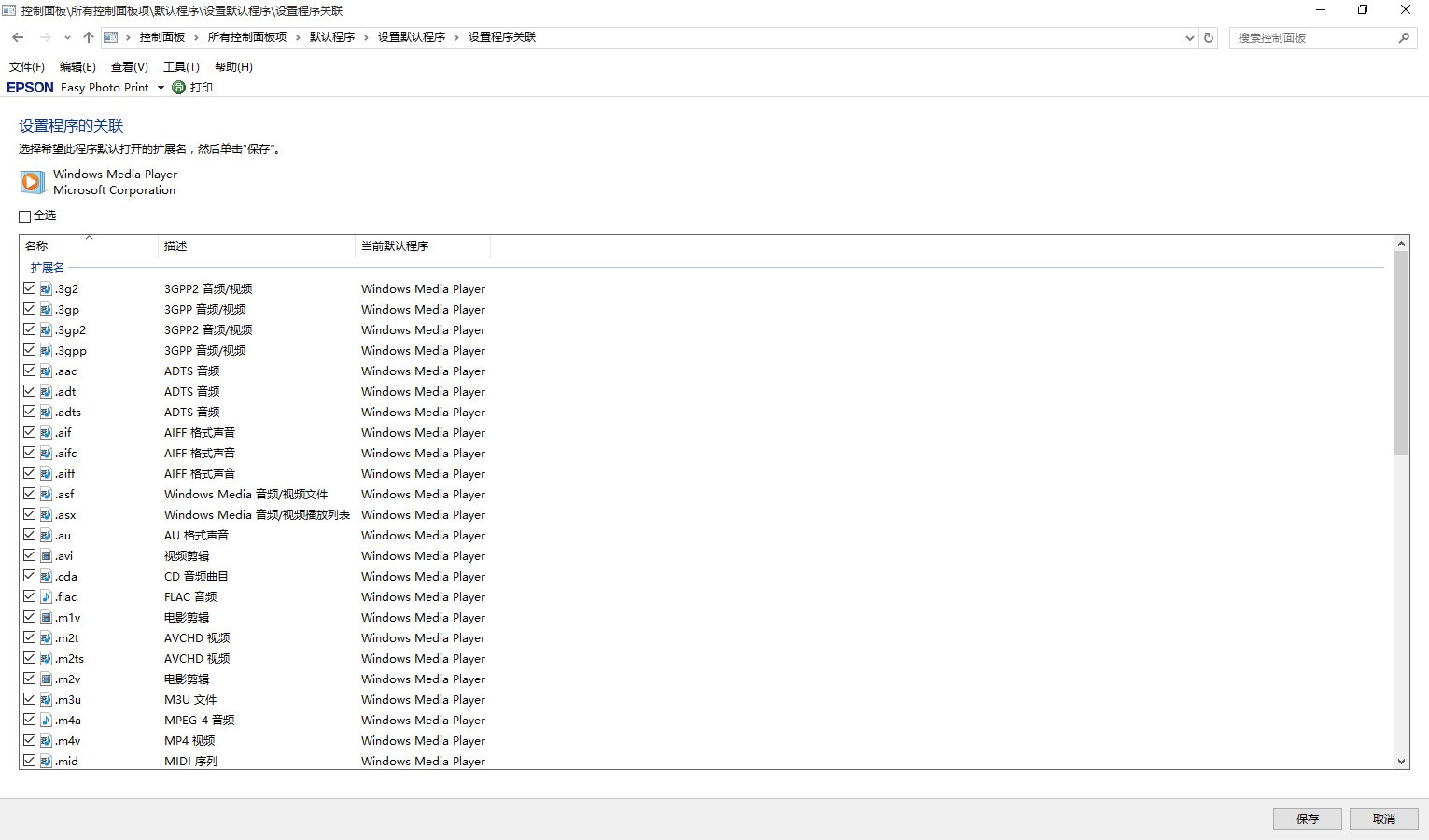1429x840 pixels.
Task: Uncheck the .3gp extension checkbox
Action: [x=30, y=309]
